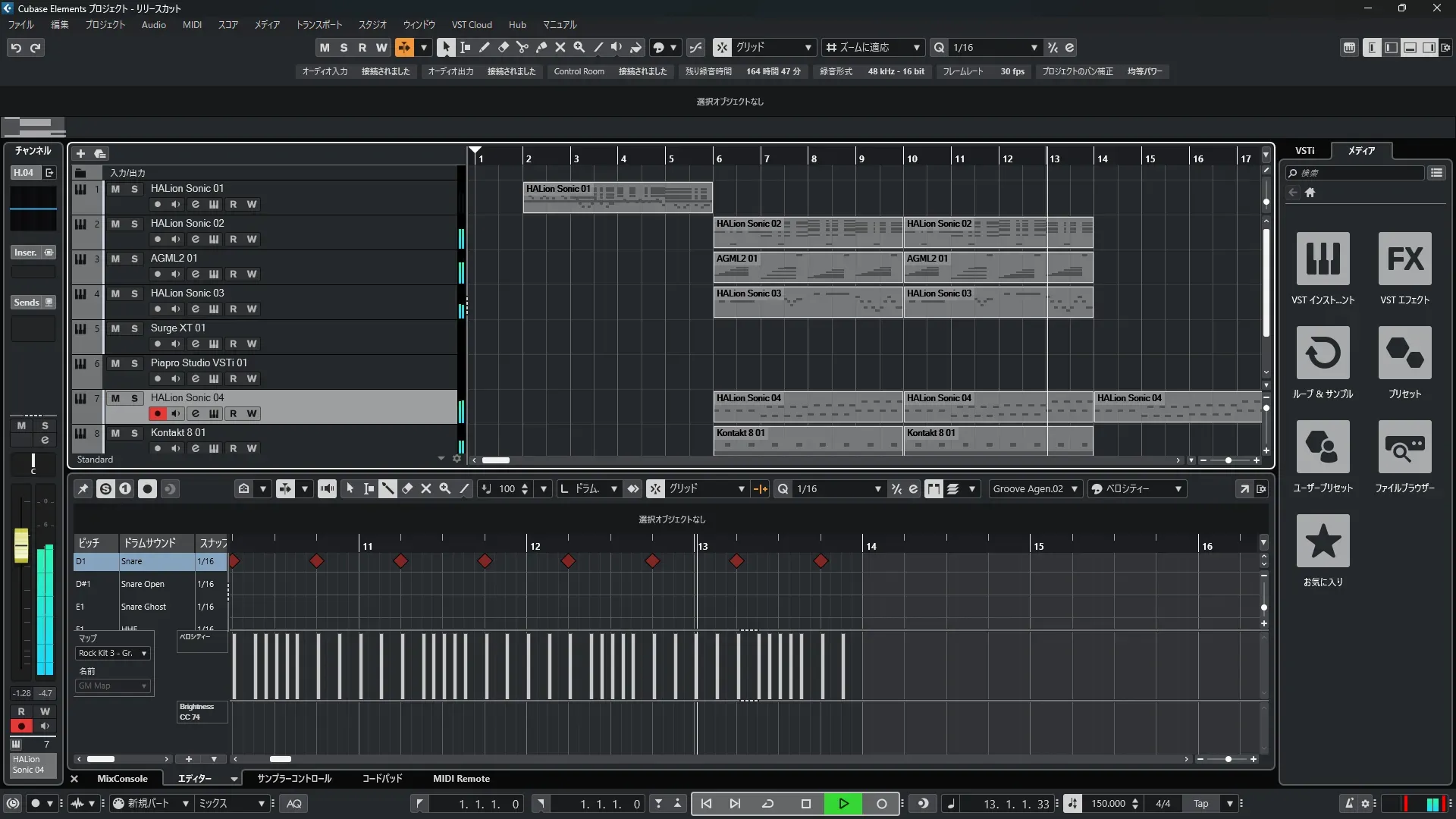
Task: Solo the Surge XT 01 track
Action: coord(134,328)
